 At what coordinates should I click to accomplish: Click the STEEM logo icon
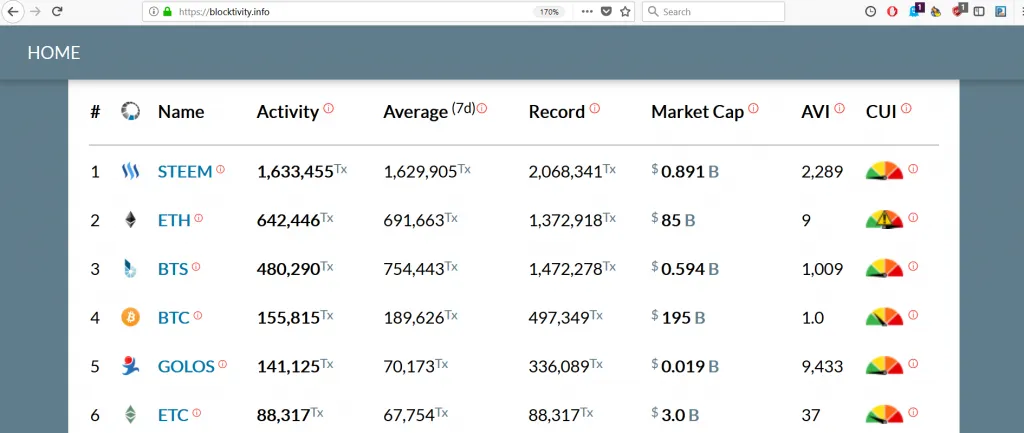pos(131,171)
